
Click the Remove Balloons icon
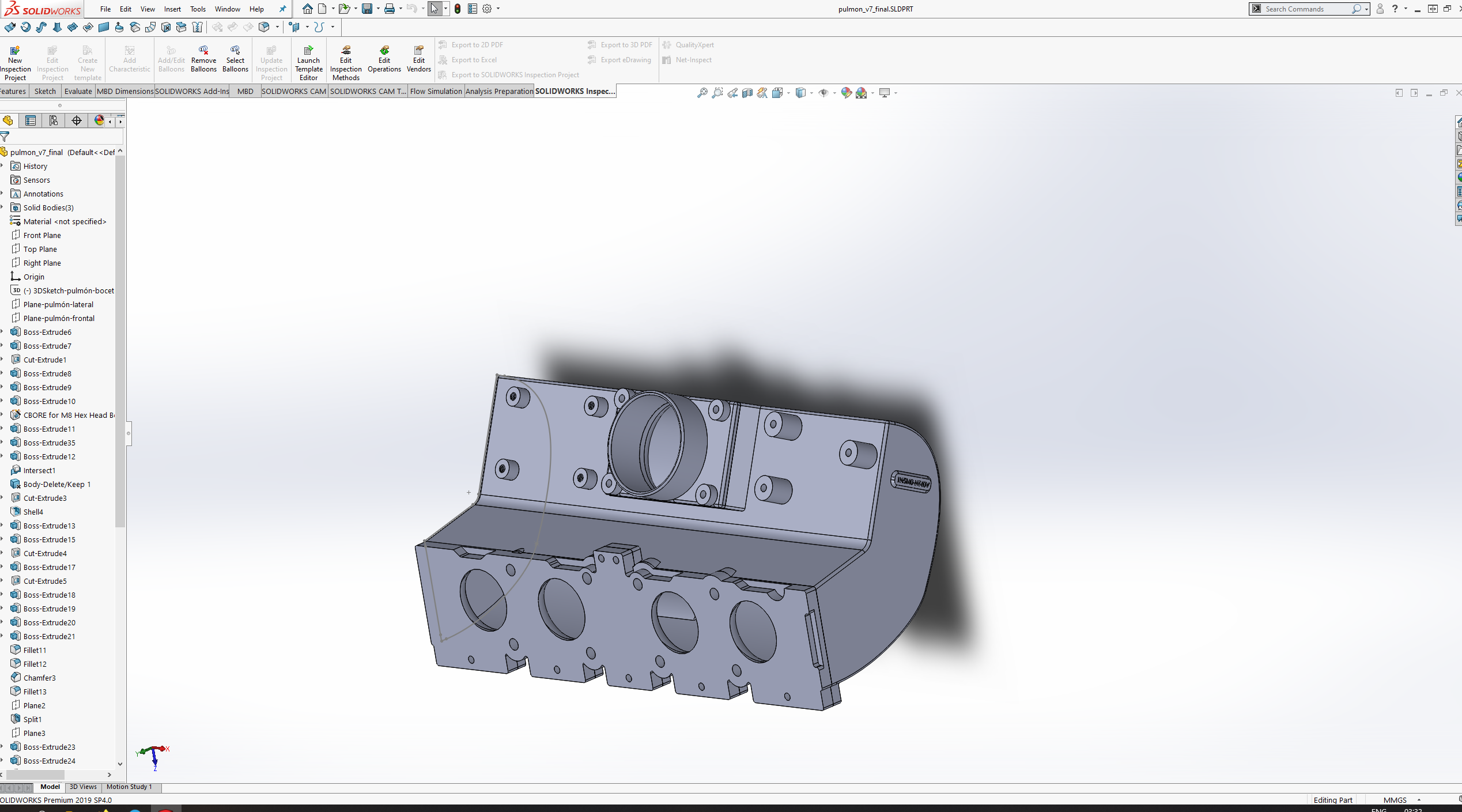pos(203,59)
